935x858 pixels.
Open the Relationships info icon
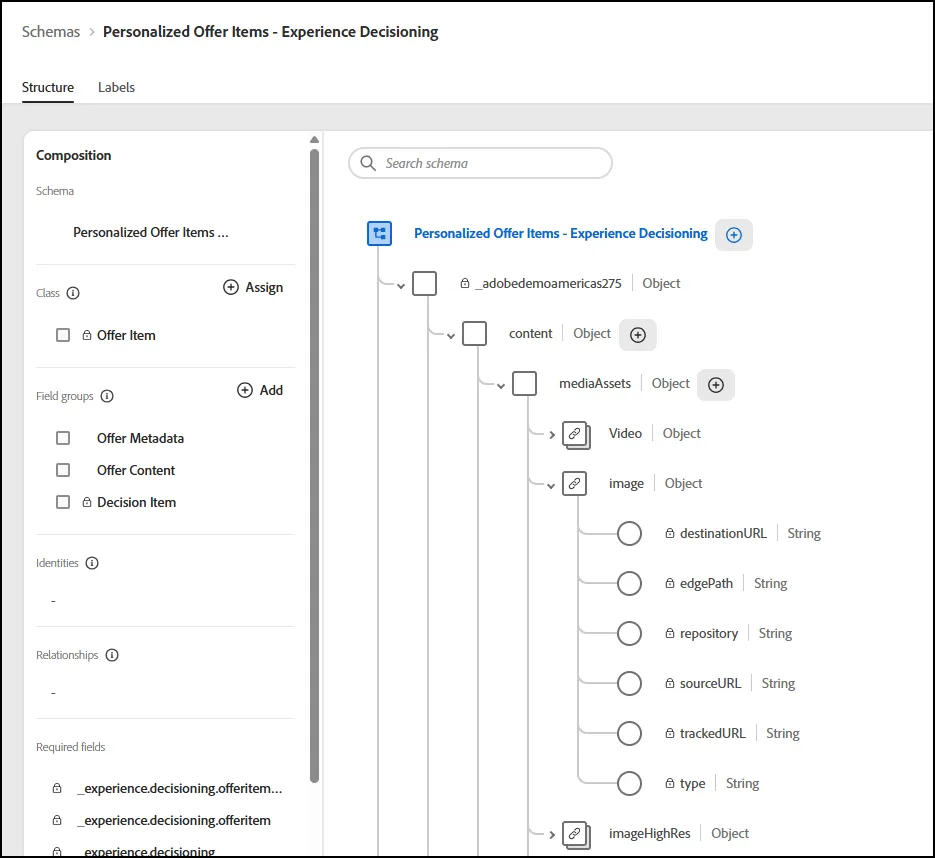tap(112, 655)
